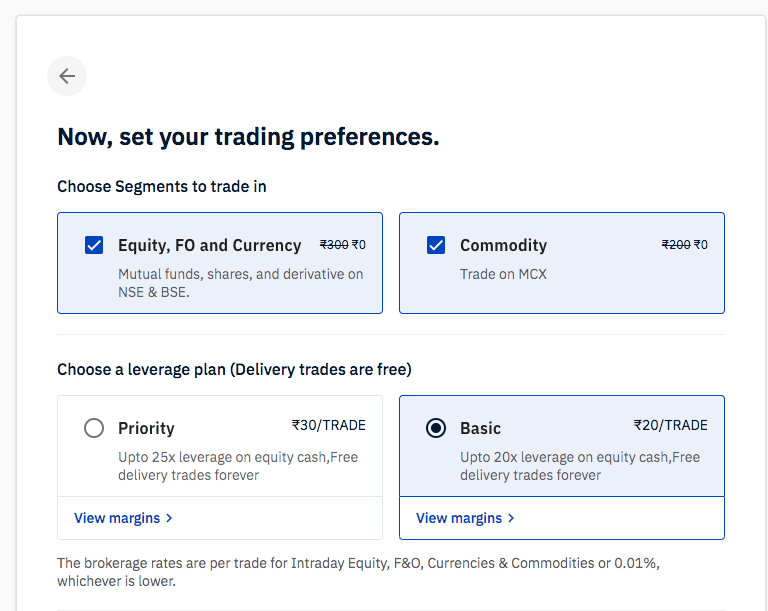
Task: Click the Priority plan name label
Action: point(146,428)
